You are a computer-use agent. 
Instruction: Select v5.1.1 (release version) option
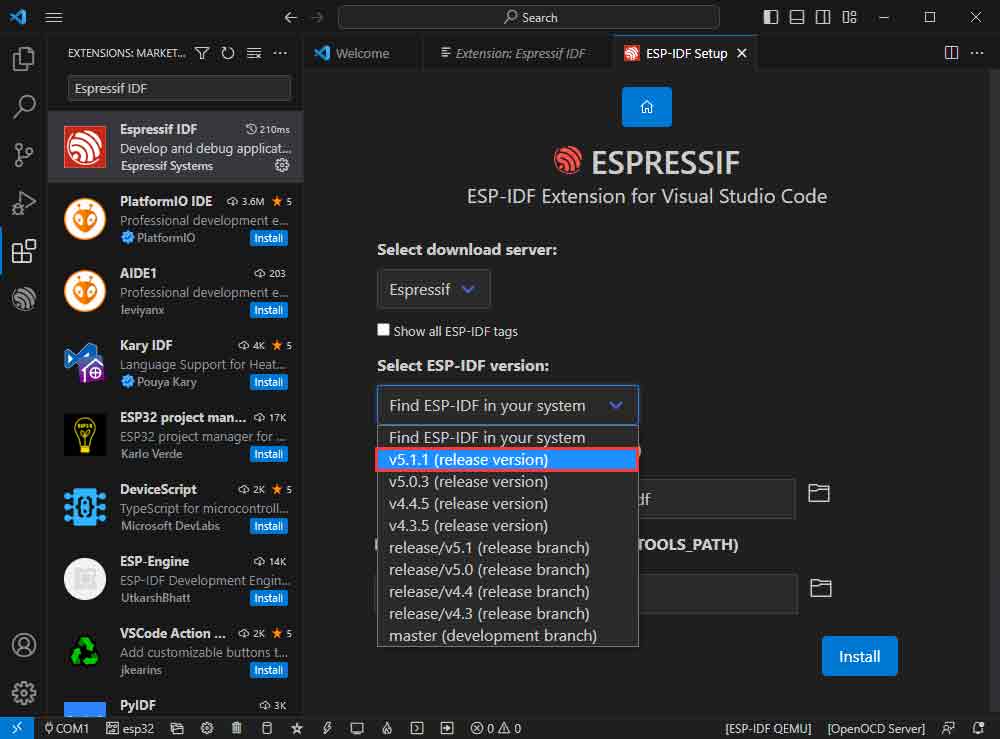click(508, 460)
